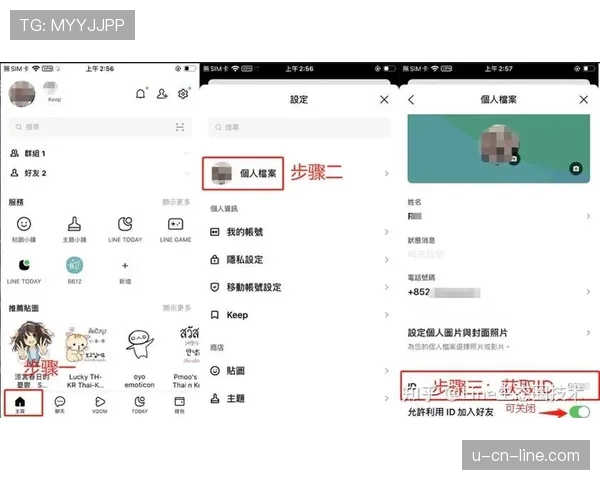This screenshot has width=600, height=480.
Task: Open the oyo emoticon sticker pack
Action: [139, 359]
